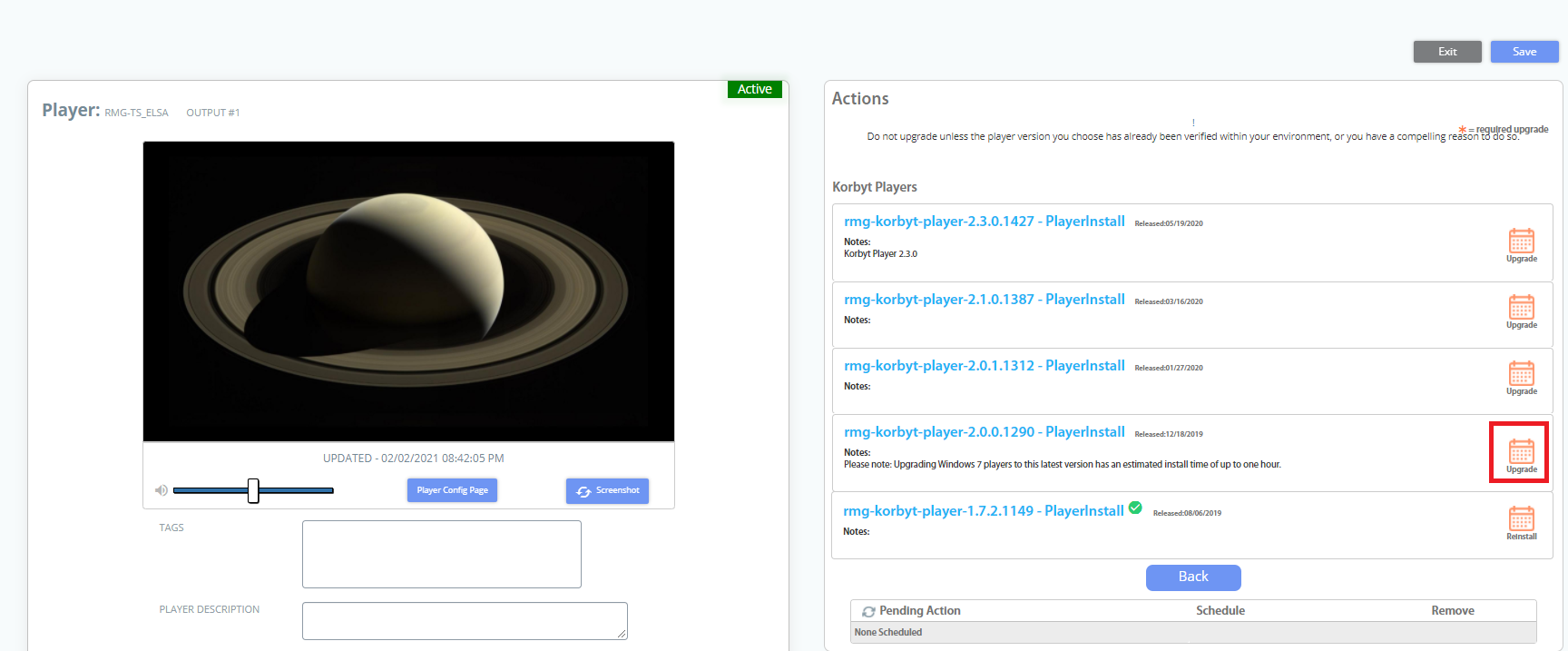Open rmg-korbyt-player-2.0.0.1290 PlayerInstall link

[x=985, y=432]
